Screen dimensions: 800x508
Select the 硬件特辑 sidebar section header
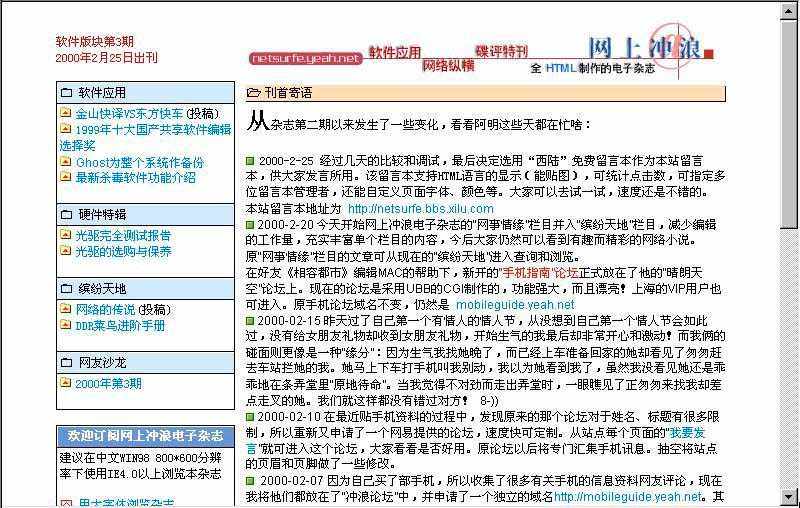145,215
